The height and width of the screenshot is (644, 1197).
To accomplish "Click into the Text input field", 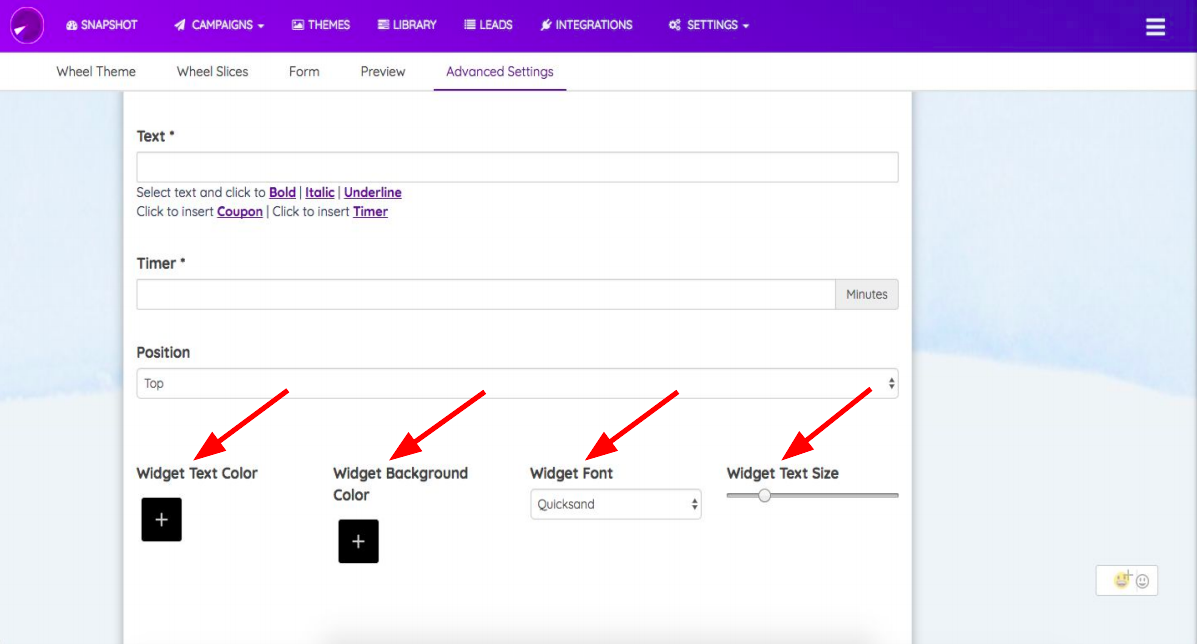I will click(x=518, y=167).
